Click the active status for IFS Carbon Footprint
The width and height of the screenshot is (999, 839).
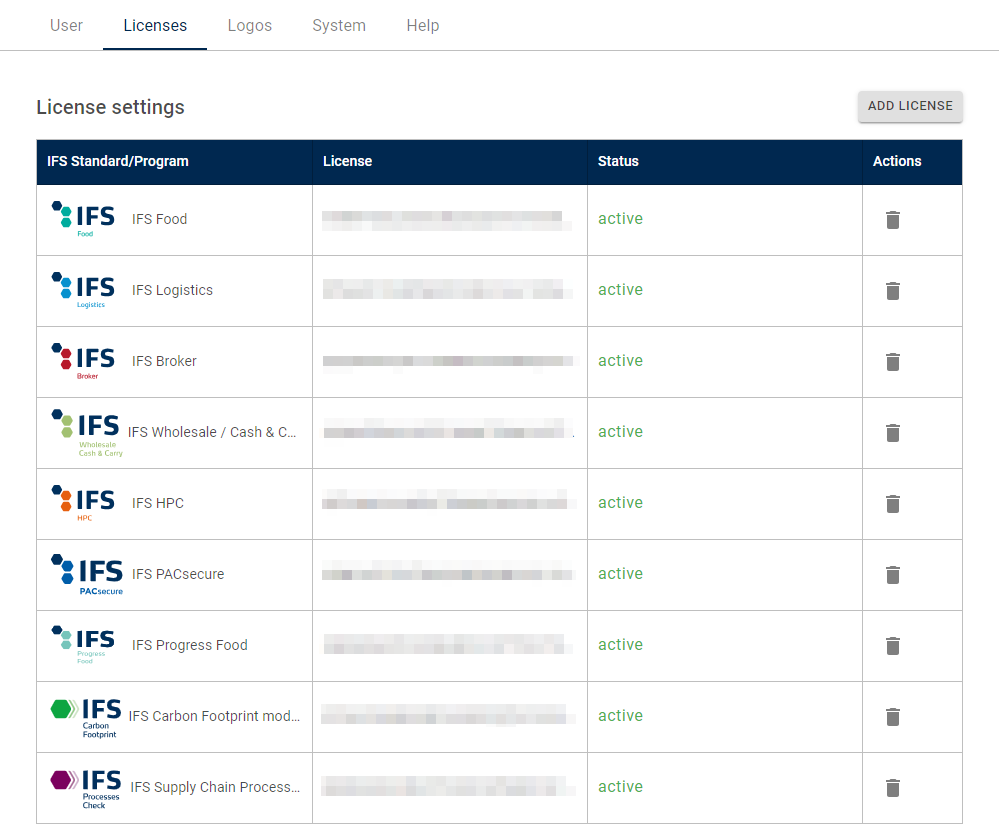click(621, 716)
